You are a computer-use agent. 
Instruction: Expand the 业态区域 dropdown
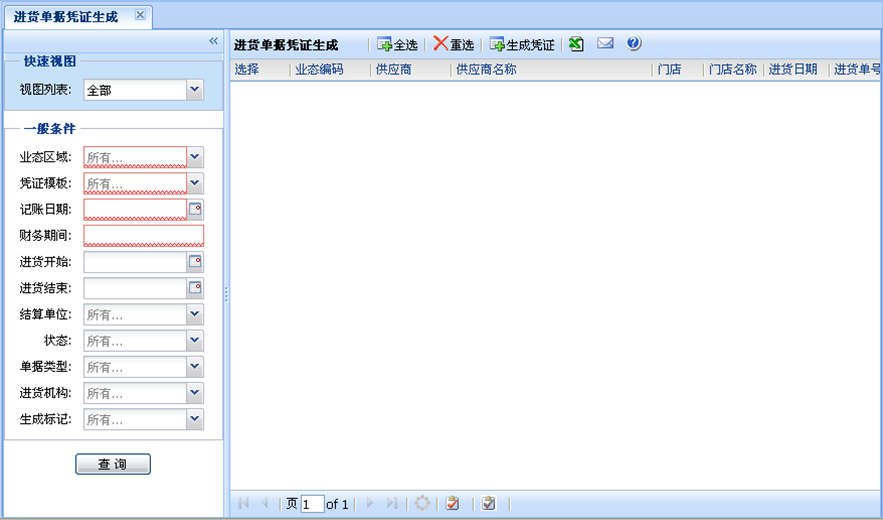[195, 157]
